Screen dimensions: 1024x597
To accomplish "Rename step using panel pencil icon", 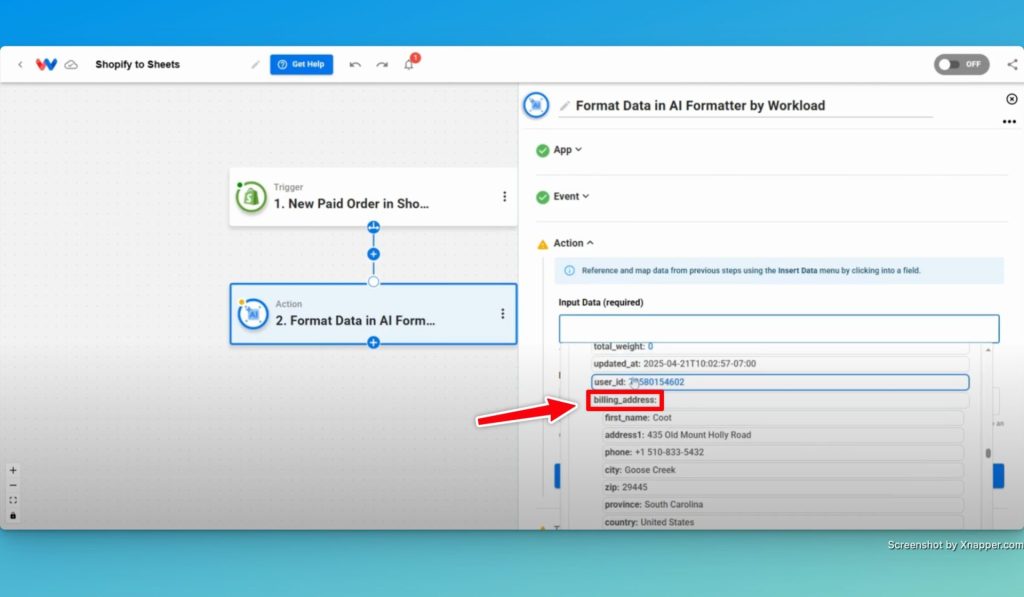I will [x=565, y=106].
